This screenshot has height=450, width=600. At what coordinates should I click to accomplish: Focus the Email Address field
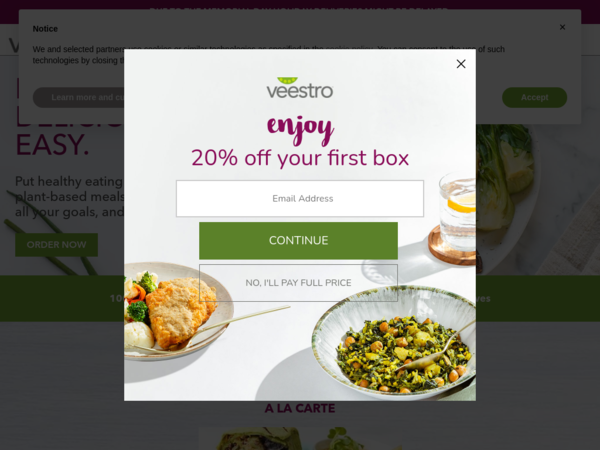300,199
